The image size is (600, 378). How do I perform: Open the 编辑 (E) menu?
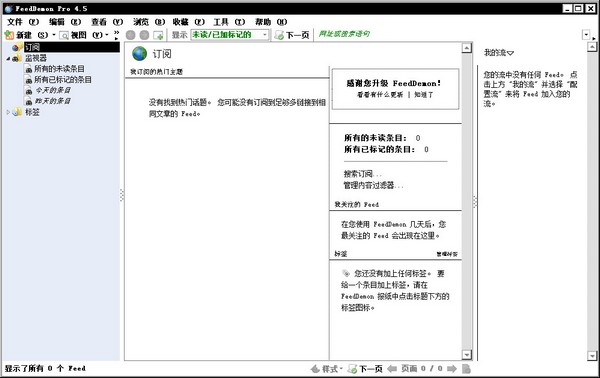[x=65, y=22]
